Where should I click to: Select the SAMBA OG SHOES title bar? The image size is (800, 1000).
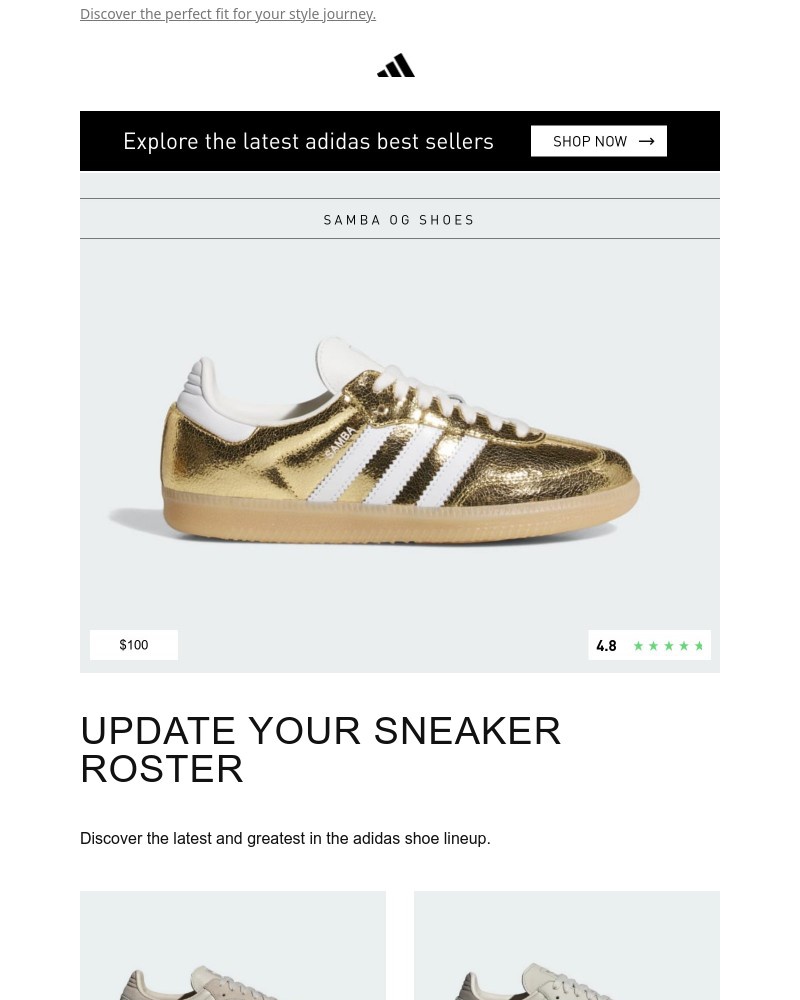(400, 219)
